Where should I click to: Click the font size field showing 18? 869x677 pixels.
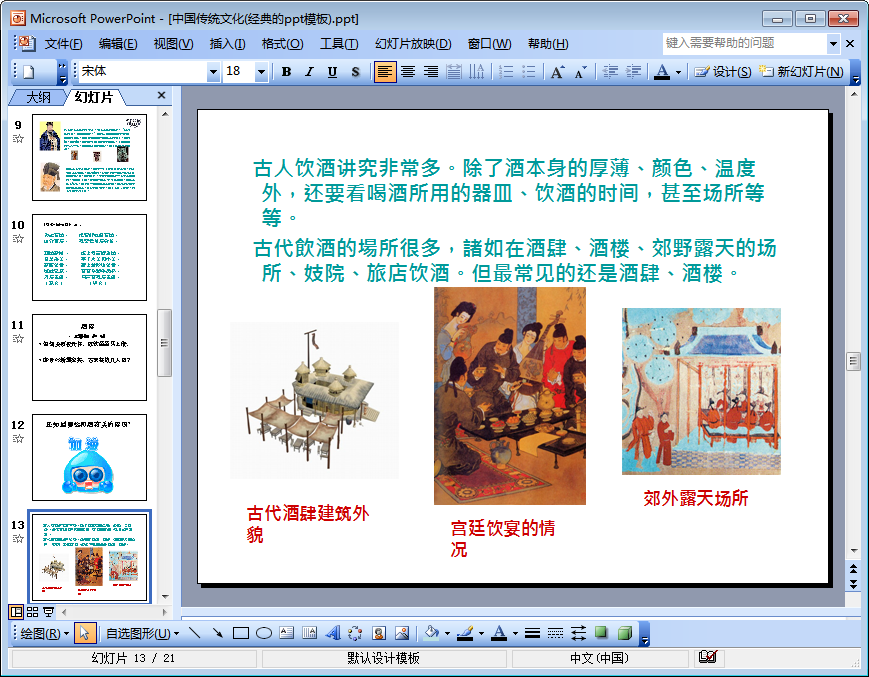[x=239, y=71]
